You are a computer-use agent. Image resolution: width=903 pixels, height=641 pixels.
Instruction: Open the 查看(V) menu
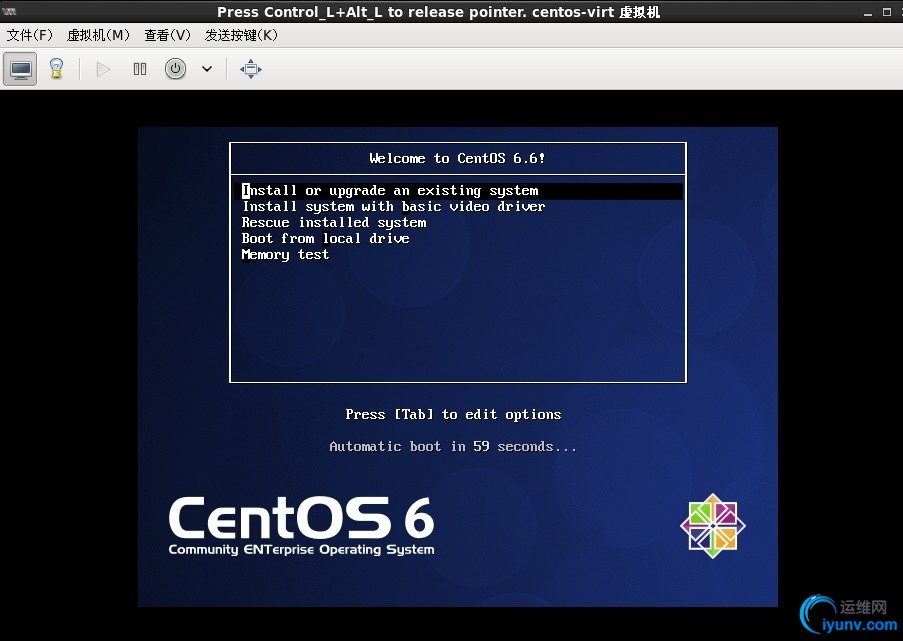[x=167, y=35]
